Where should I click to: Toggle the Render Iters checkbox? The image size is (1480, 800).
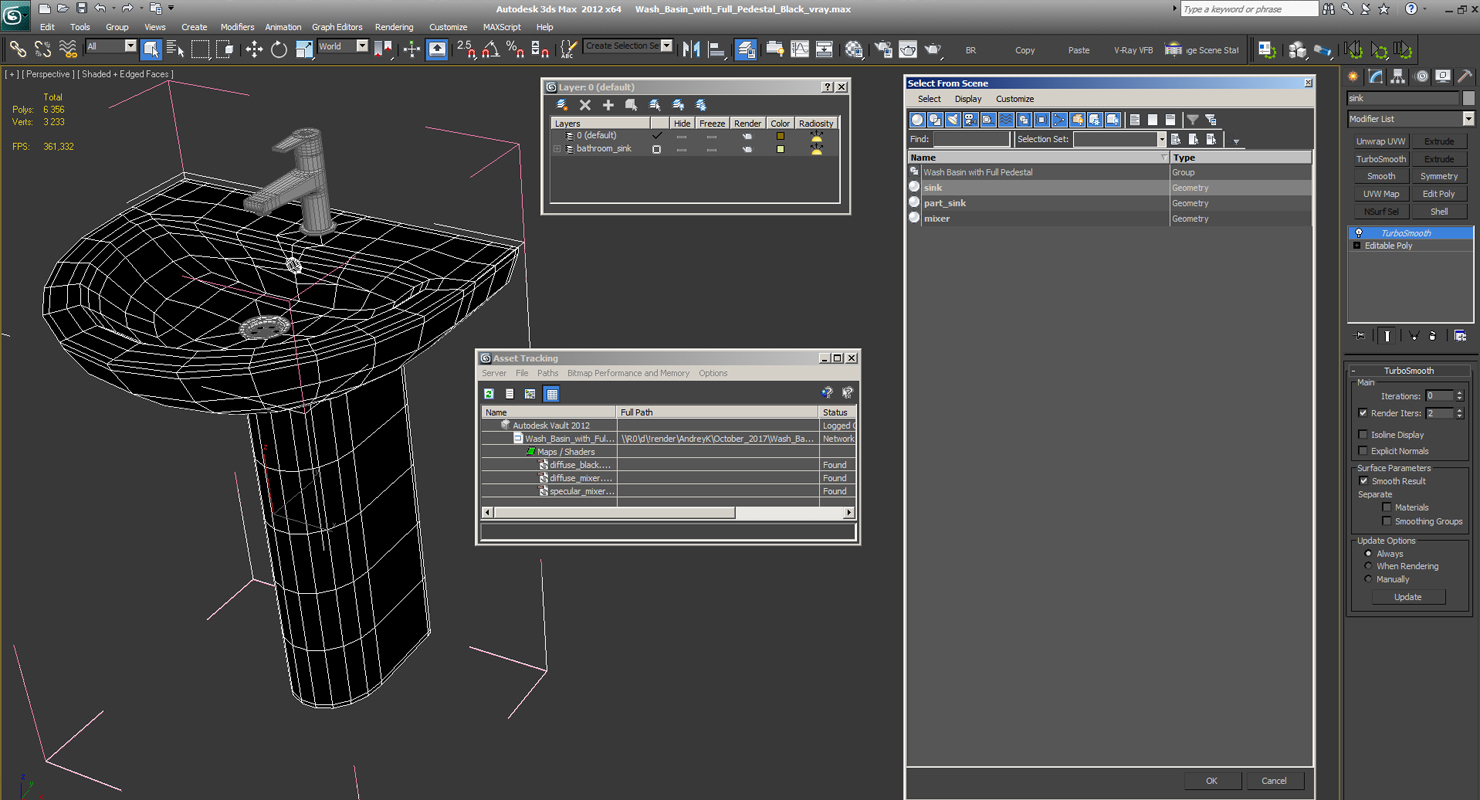point(1363,413)
